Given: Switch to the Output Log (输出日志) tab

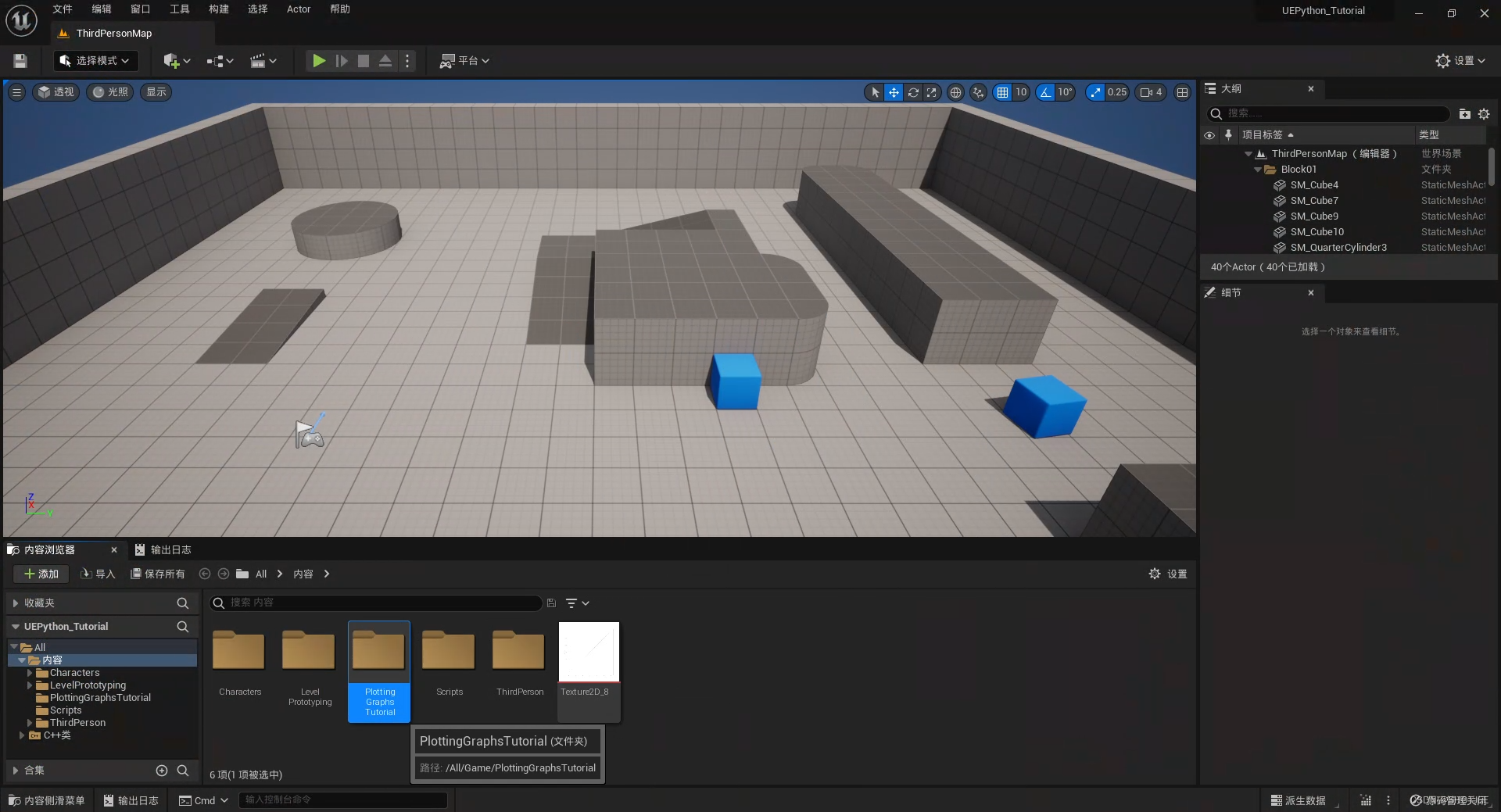Looking at the screenshot, I should [x=163, y=550].
